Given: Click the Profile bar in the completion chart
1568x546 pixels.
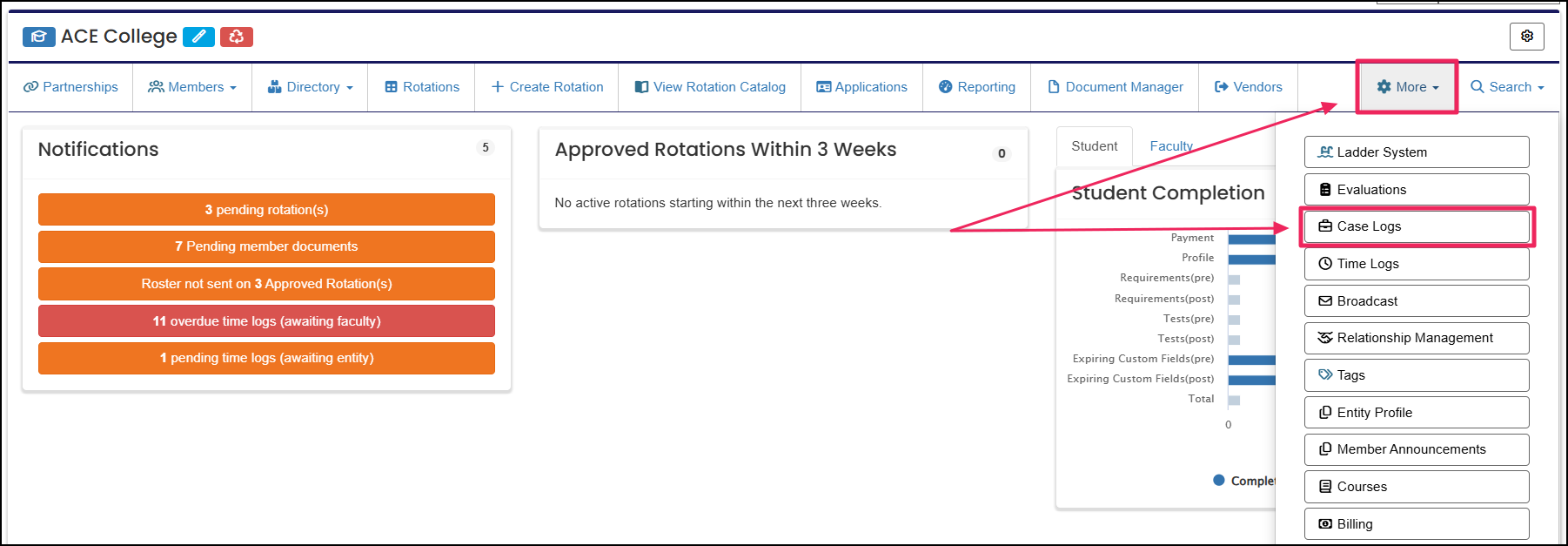Looking at the screenshot, I should coord(1251,259).
